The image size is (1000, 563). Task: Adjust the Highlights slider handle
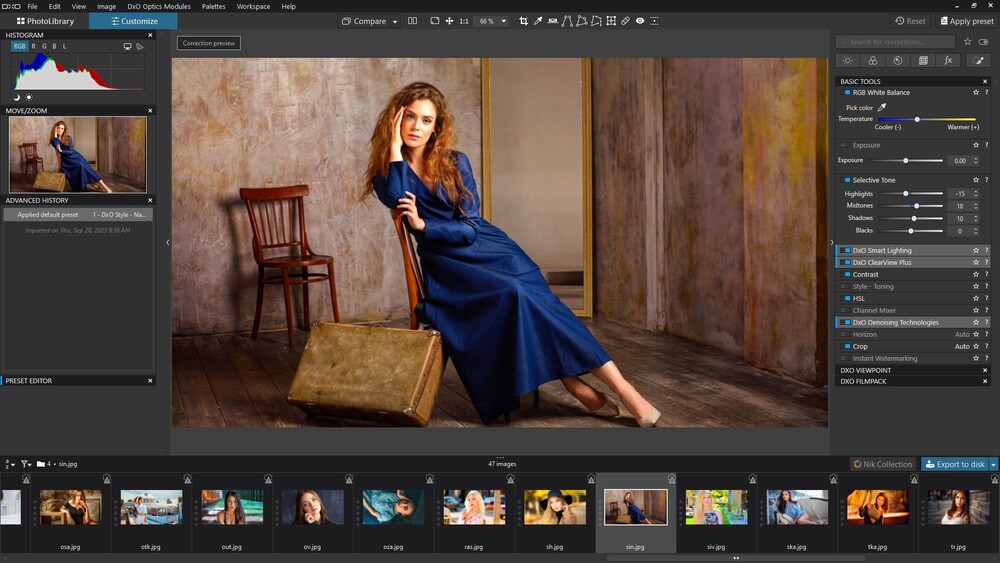pyautogui.click(x=906, y=193)
